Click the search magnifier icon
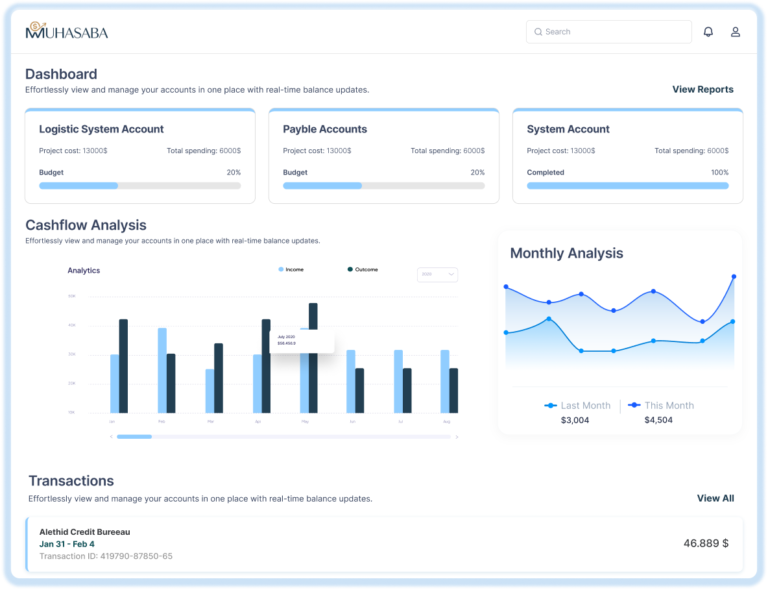 538,32
